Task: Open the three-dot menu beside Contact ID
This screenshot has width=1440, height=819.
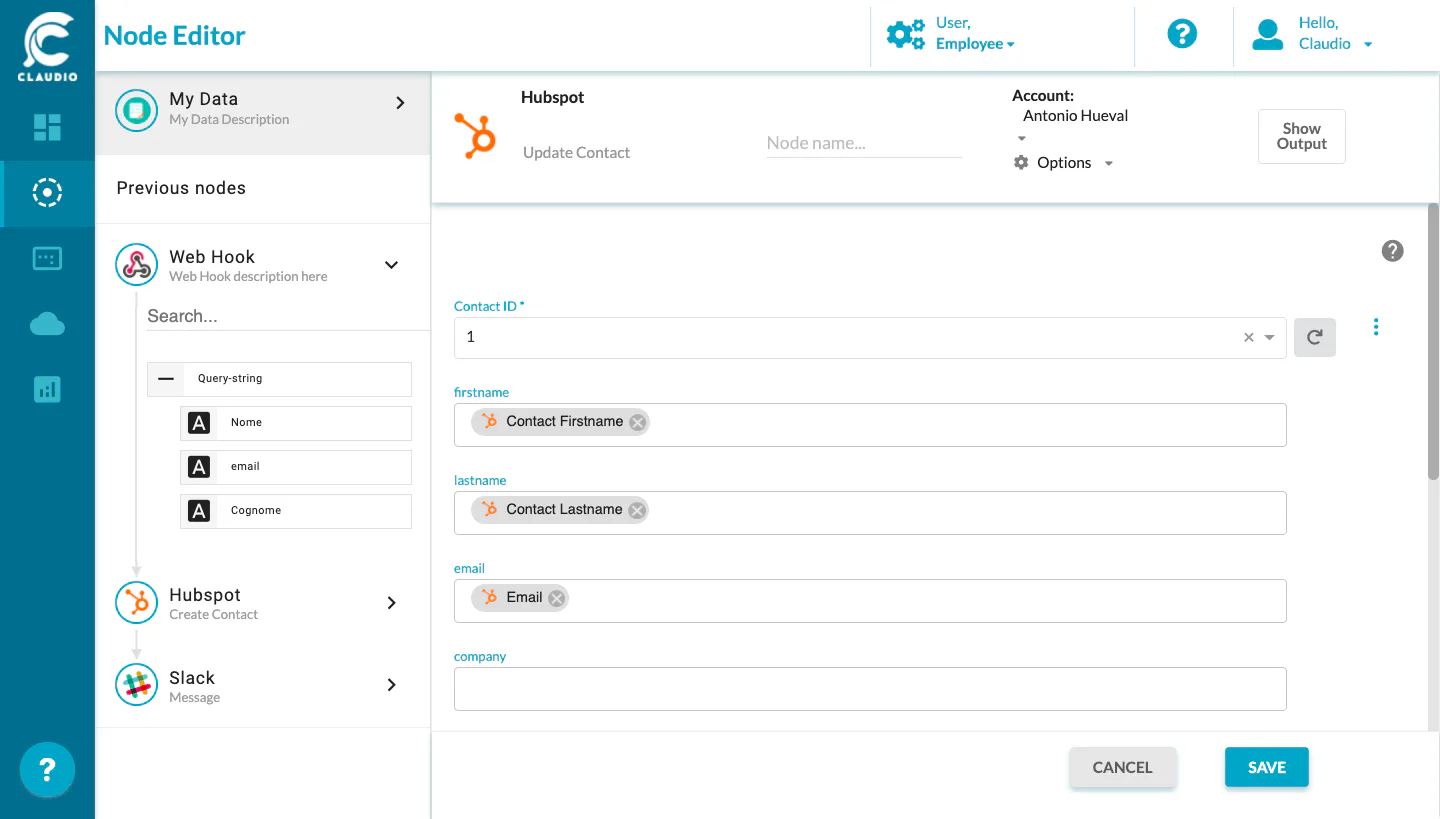Action: click(1376, 327)
